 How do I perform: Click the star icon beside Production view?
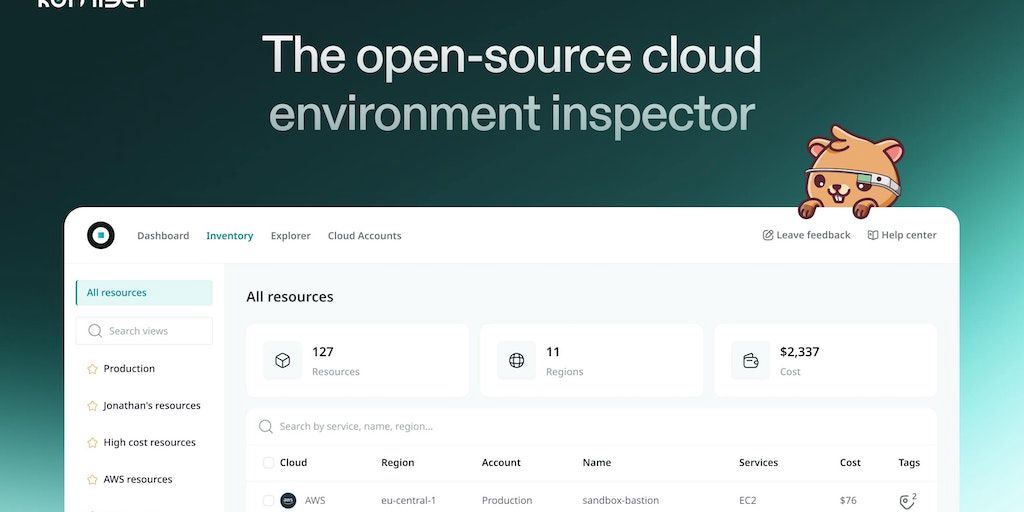[93, 369]
